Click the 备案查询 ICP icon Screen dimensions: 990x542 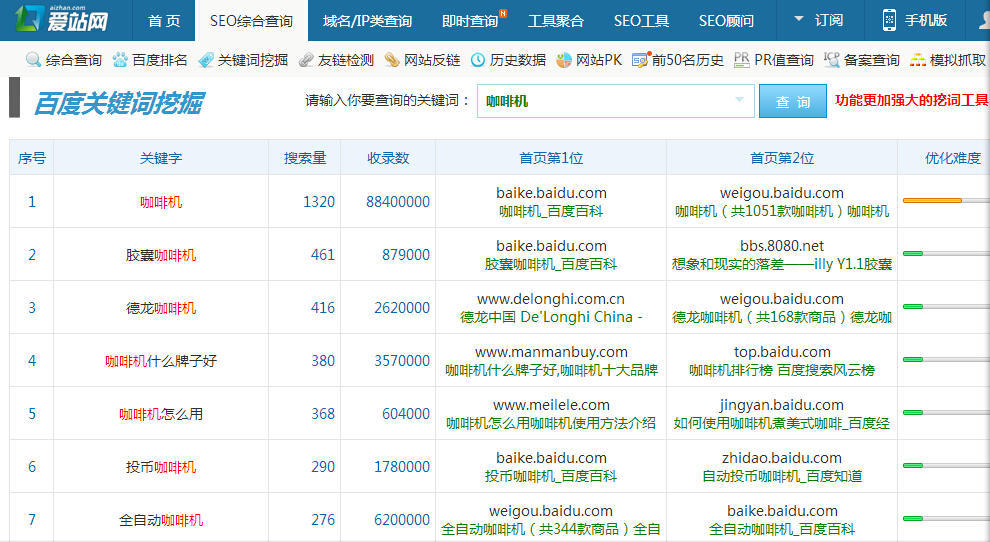pyautogui.click(x=832, y=60)
